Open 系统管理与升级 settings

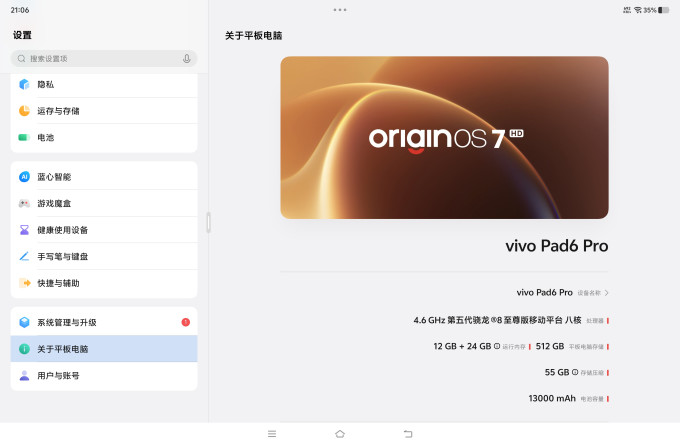click(x=104, y=322)
